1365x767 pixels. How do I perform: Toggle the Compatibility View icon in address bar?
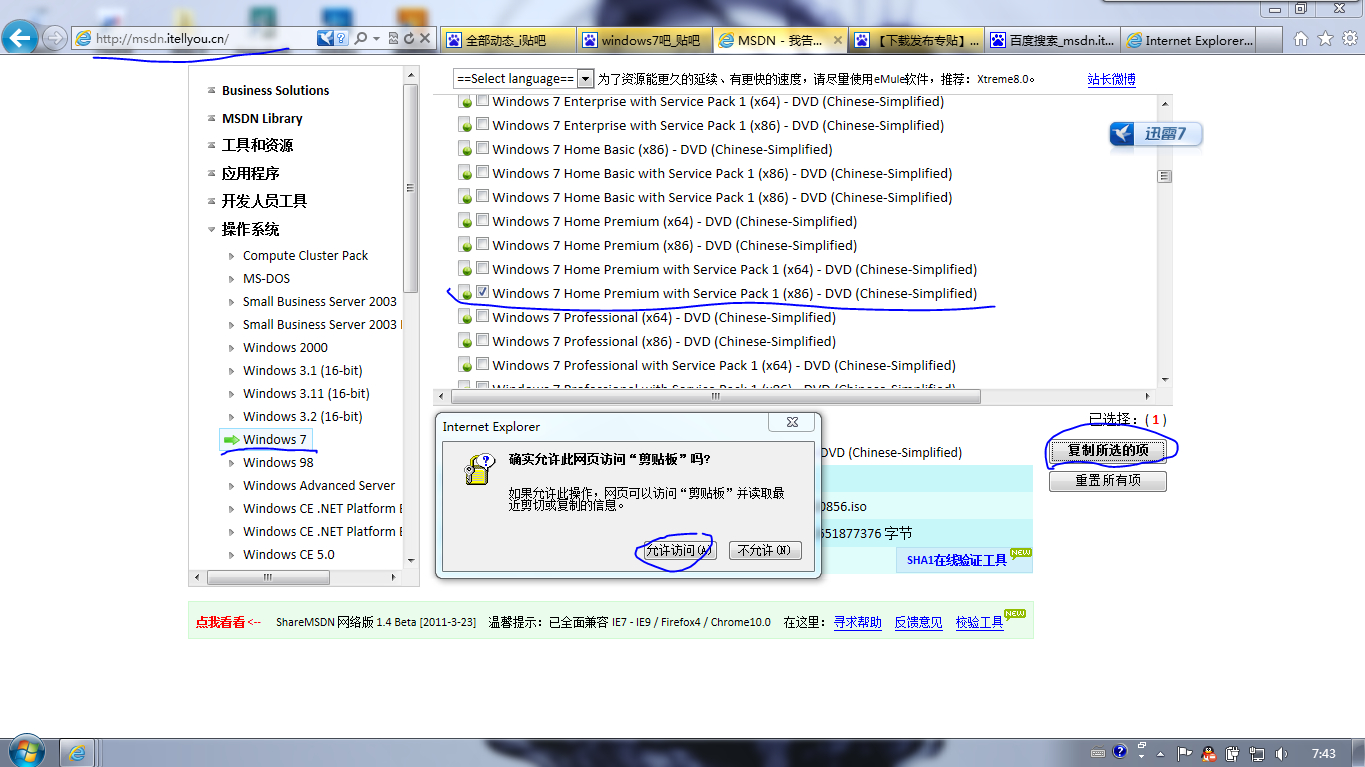[394, 38]
